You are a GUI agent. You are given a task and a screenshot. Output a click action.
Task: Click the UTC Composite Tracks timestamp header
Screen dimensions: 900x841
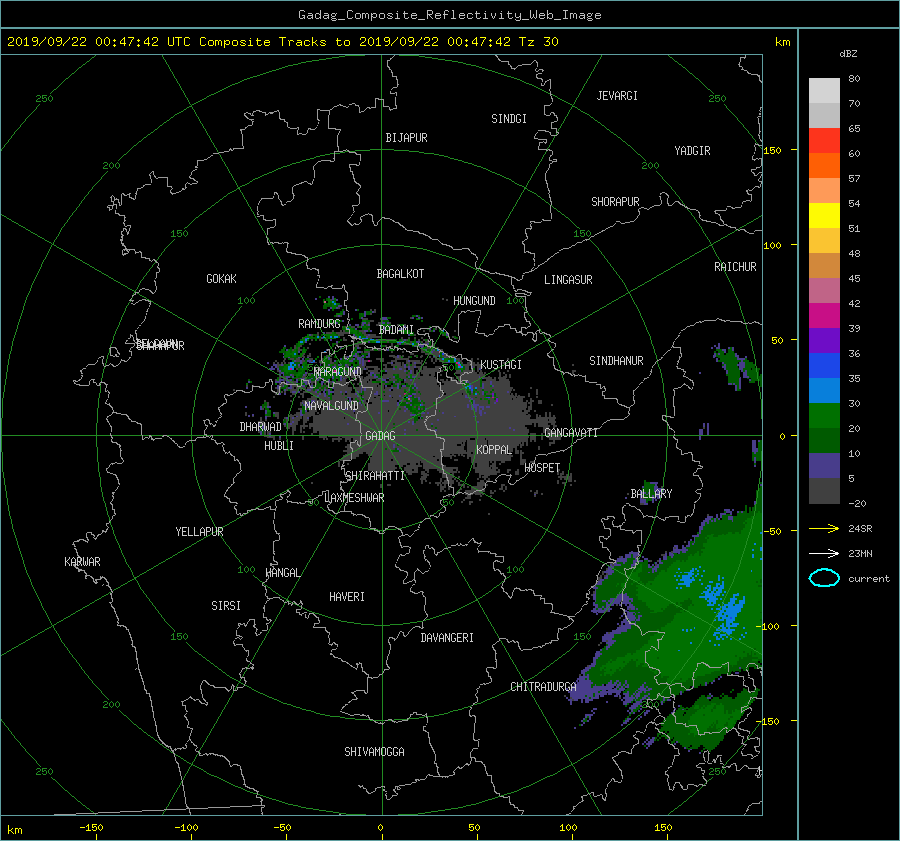(282, 42)
